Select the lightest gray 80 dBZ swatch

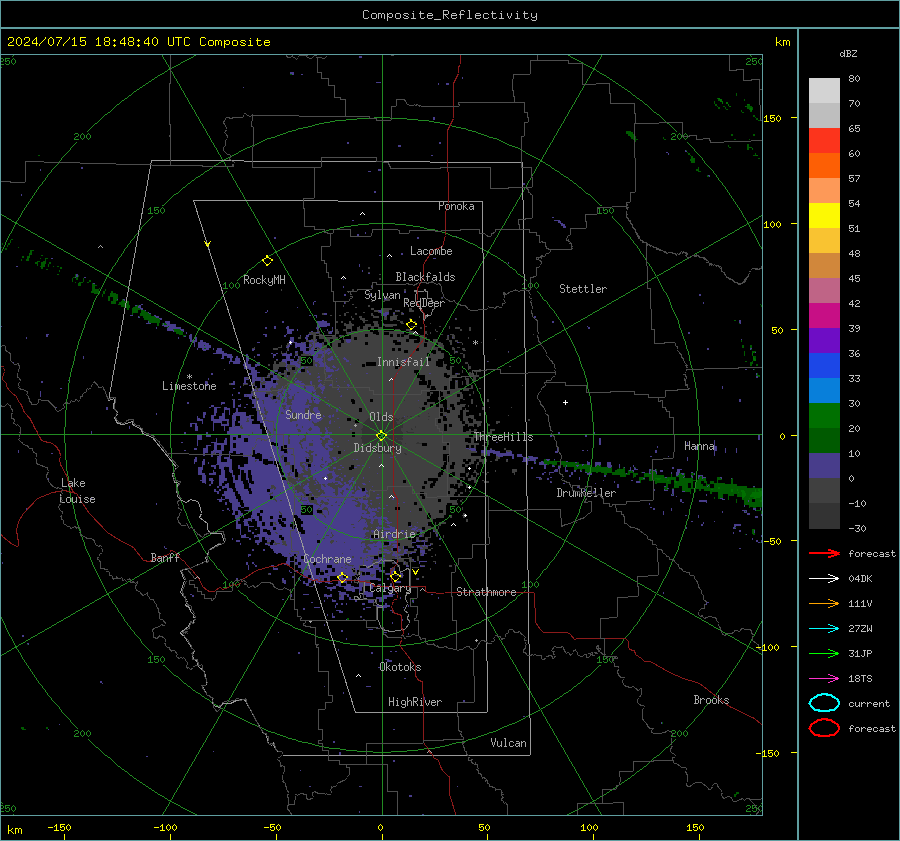[824, 90]
